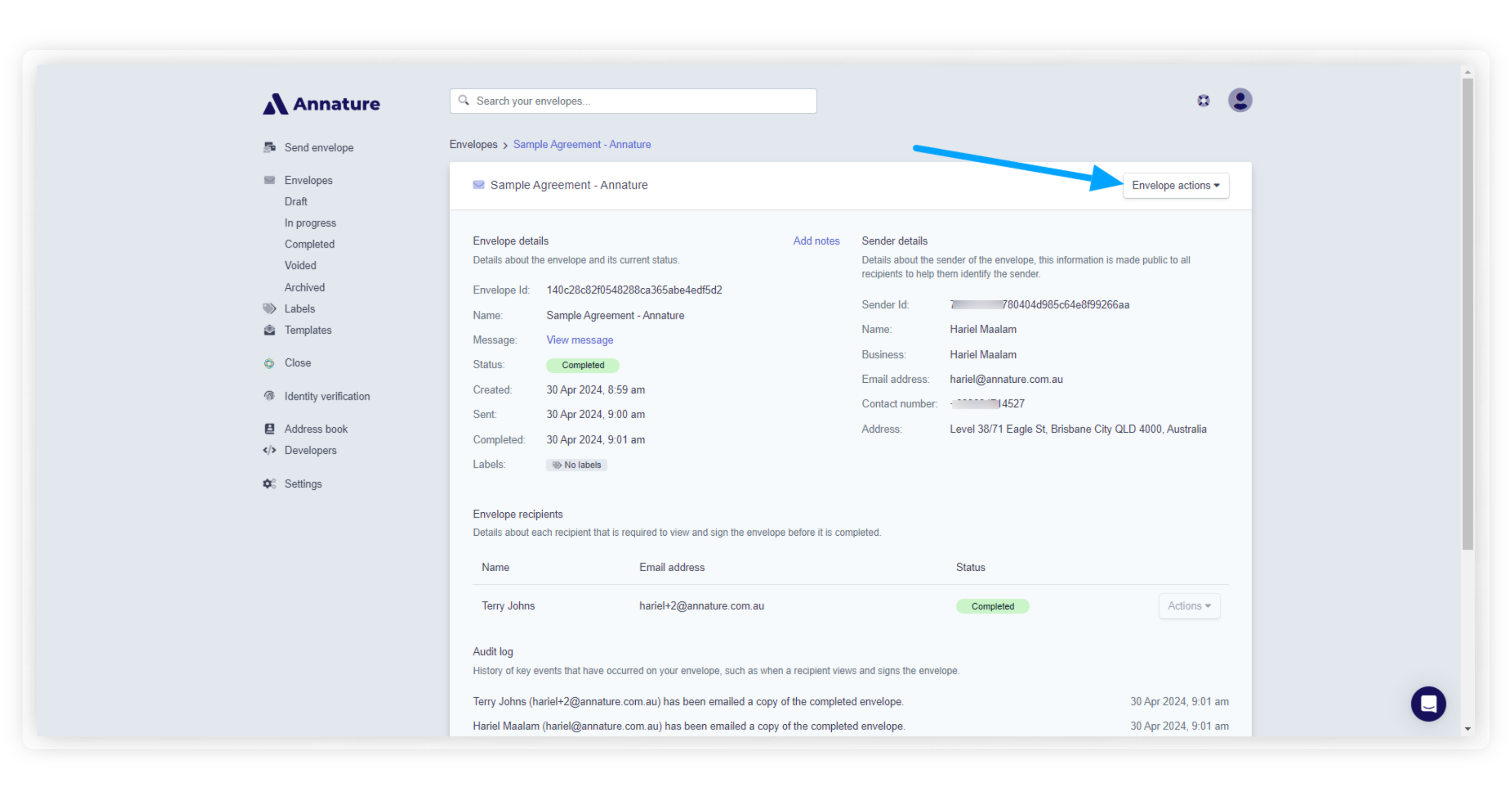Click the Annature logo

coord(321,103)
